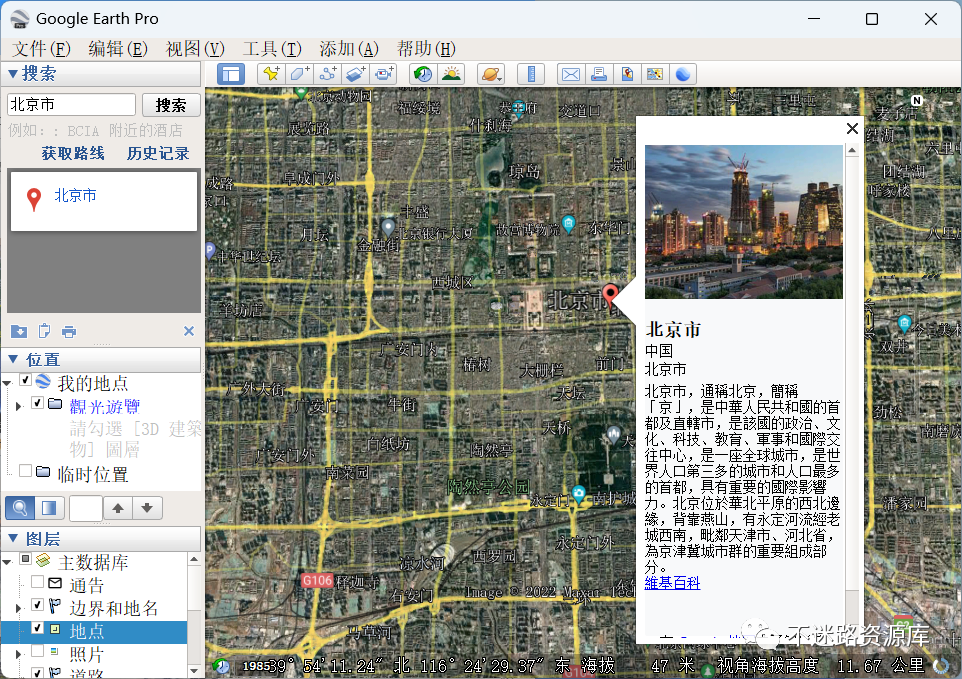Enable the 通告 layer checkbox
The height and width of the screenshot is (679, 962).
(x=37, y=581)
